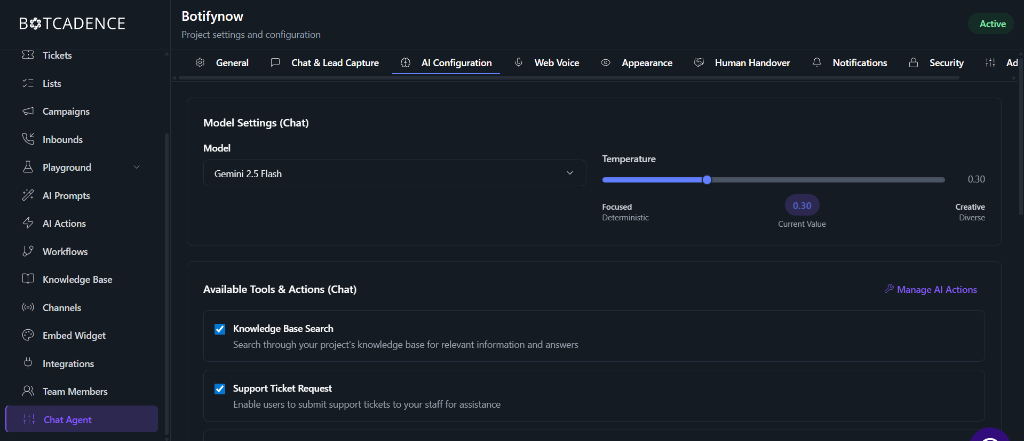The width and height of the screenshot is (1024, 441).
Task: Click the Active status badge
Action: point(991,24)
